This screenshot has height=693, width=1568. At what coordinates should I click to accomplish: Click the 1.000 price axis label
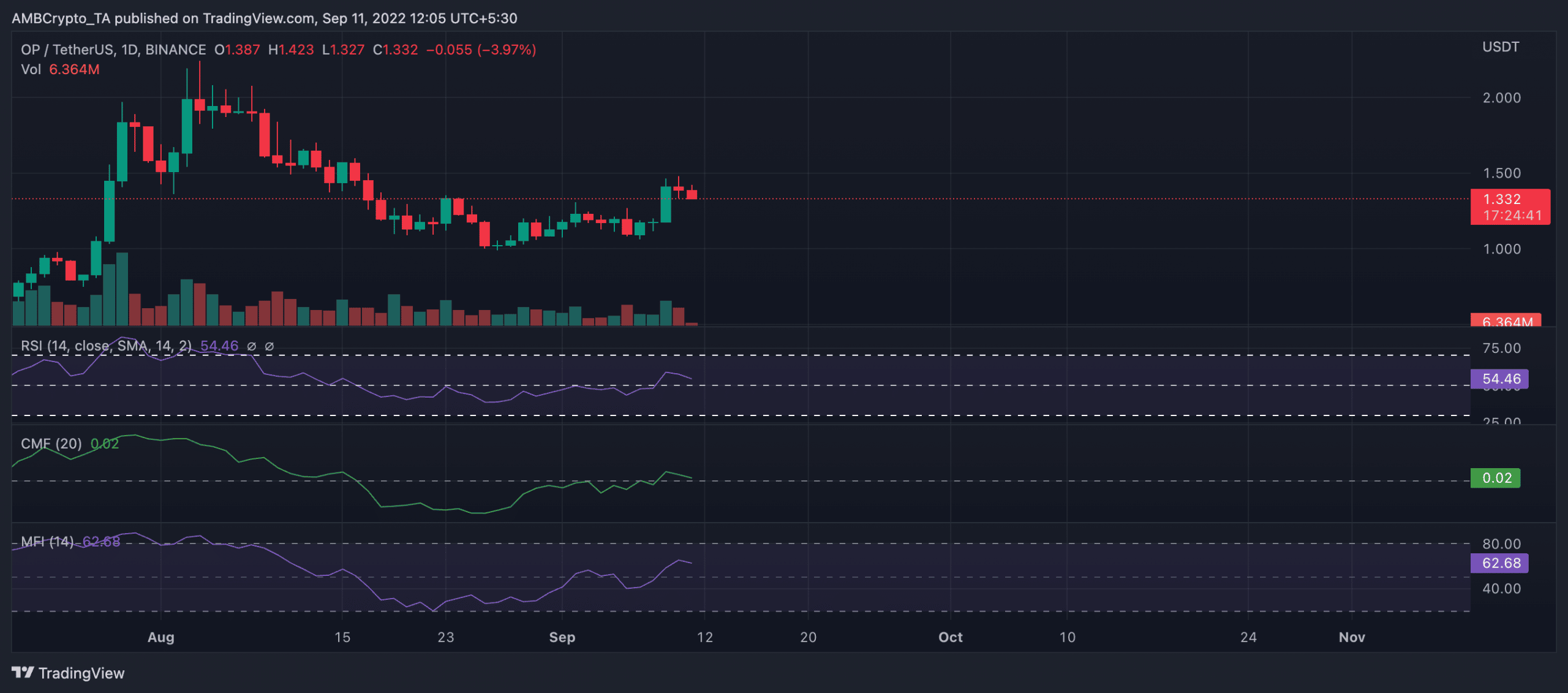1501,249
